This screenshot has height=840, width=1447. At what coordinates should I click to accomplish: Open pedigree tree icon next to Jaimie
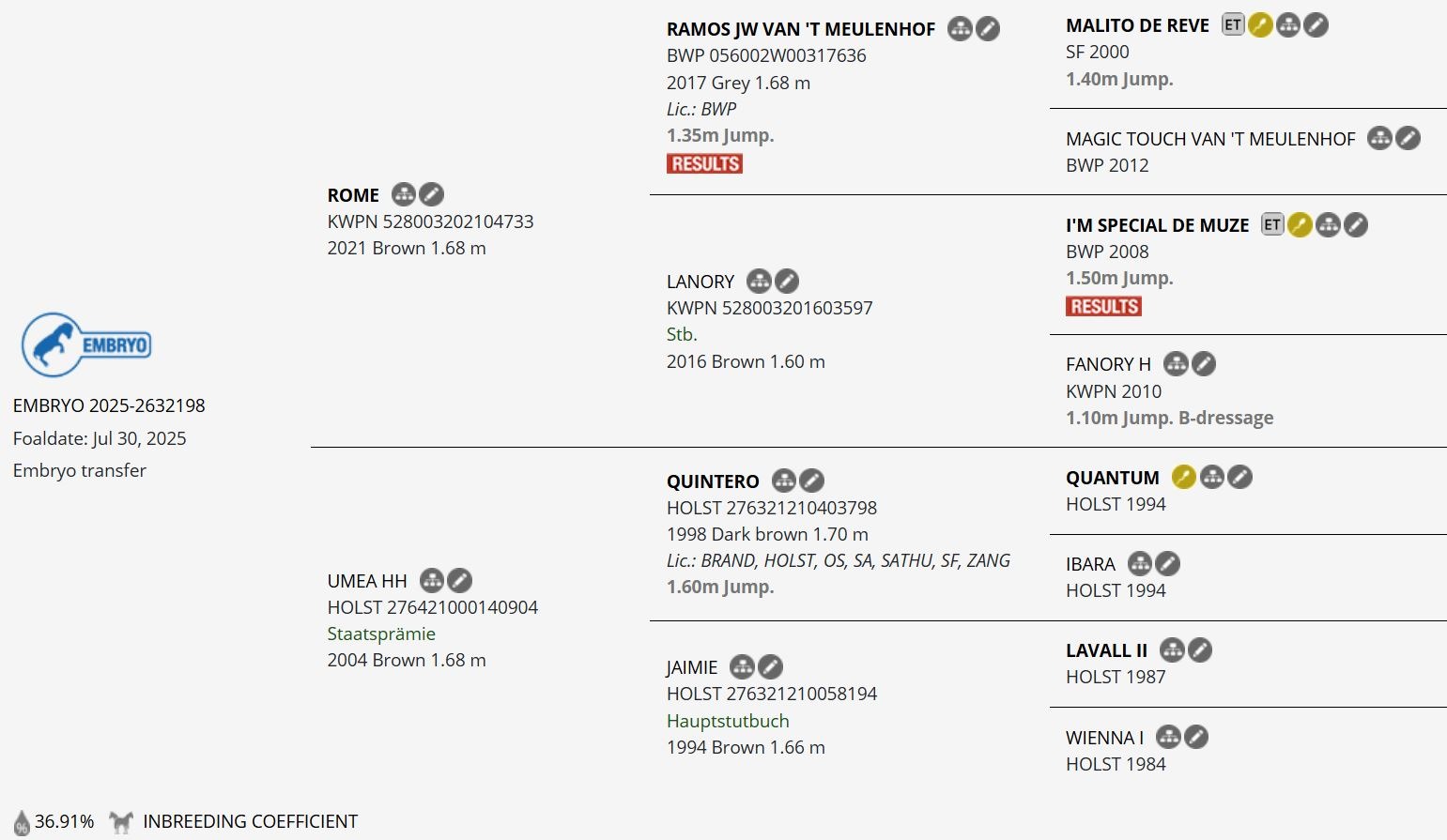tap(742, 666)
